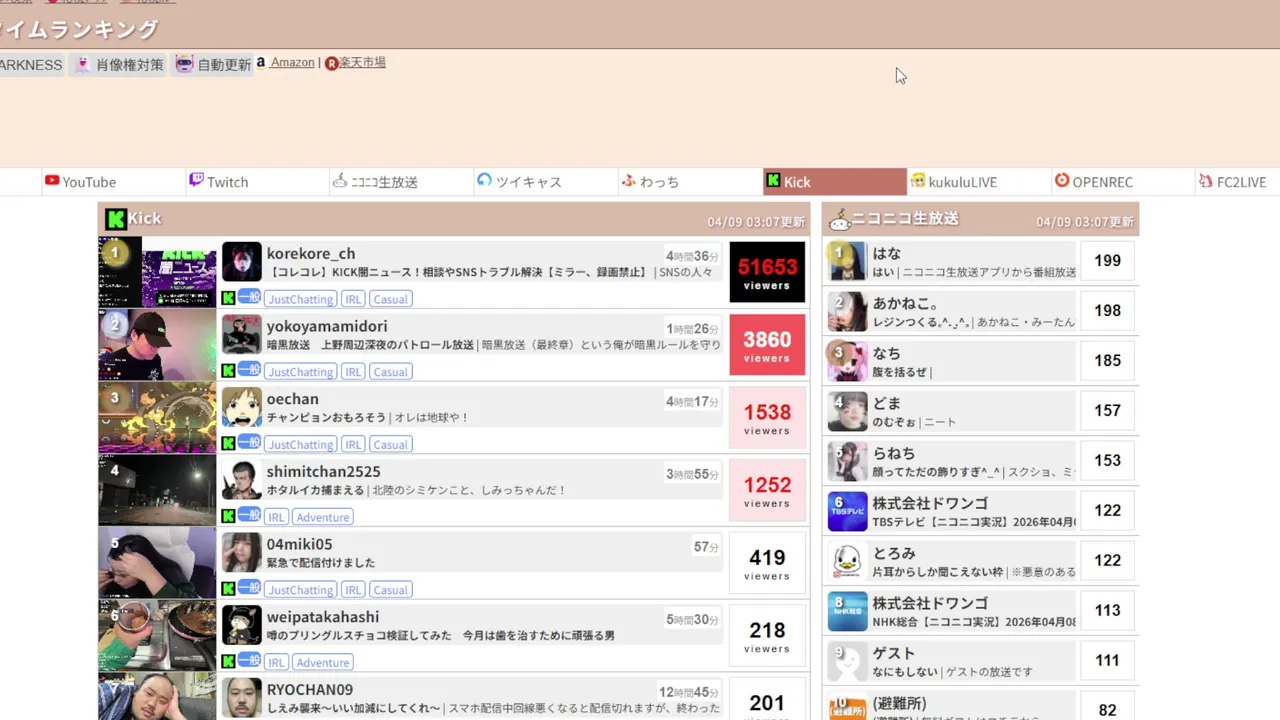
Task: Click はな avatar in ニコニコ list
Action: (x=847, y=261)
